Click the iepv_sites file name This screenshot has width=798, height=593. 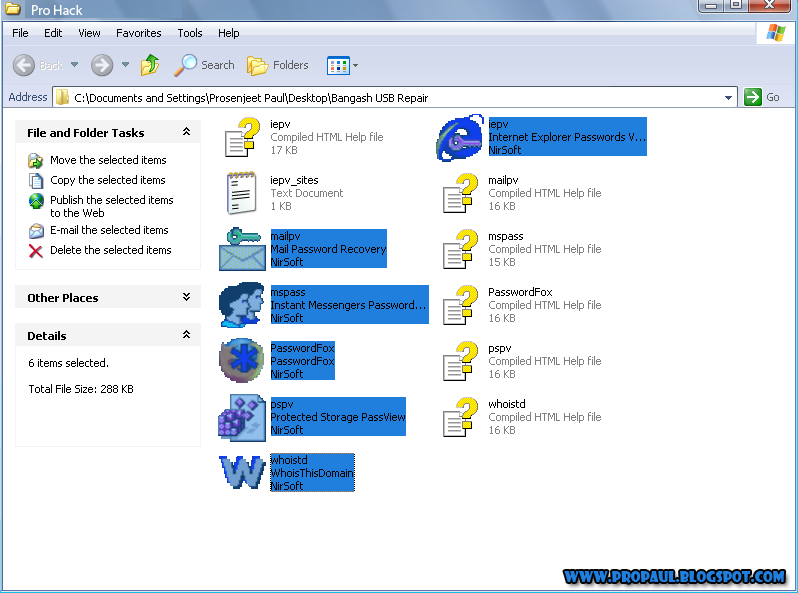tap(294, 180)
